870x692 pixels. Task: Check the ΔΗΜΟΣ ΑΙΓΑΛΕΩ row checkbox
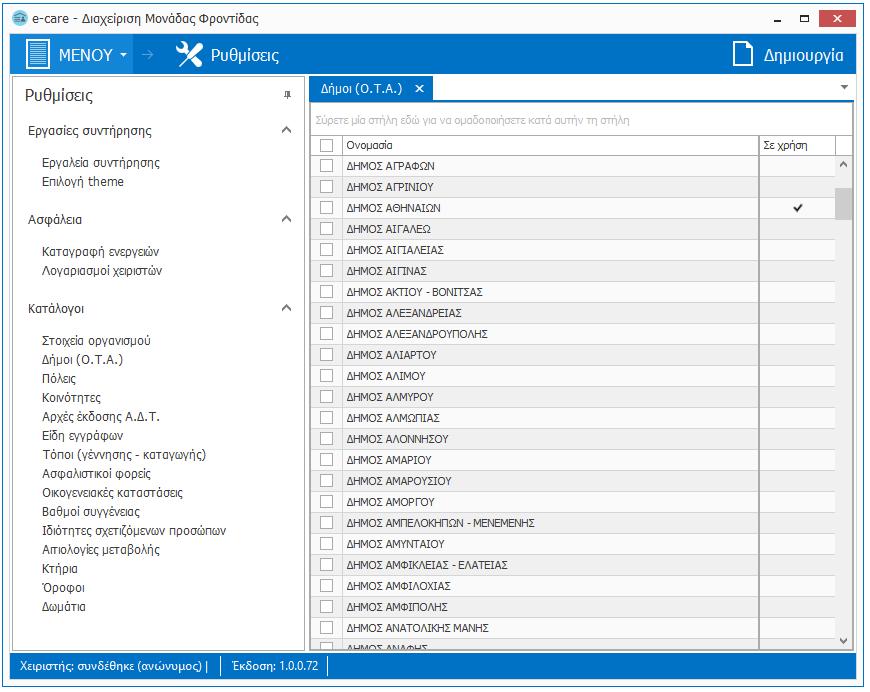326,229
